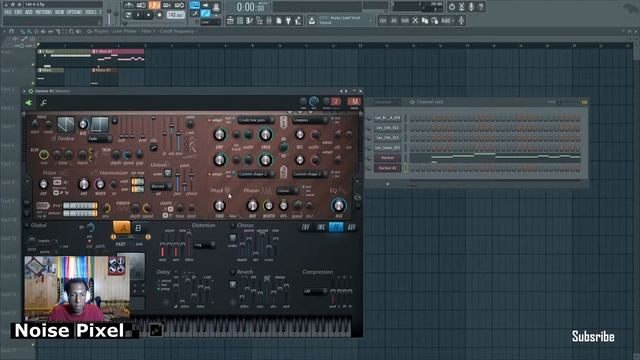Switch to the IMG tab in Harmor
640x360 pixels.
[x=321, y=227]
